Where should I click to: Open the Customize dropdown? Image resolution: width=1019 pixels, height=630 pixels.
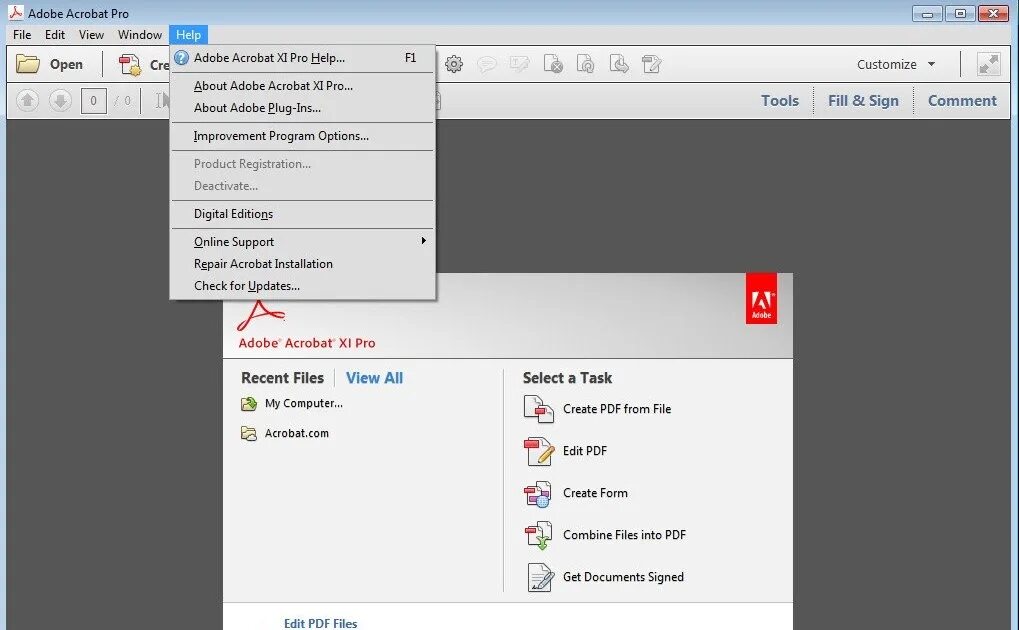pyautogui.click(x=896, y=64)
